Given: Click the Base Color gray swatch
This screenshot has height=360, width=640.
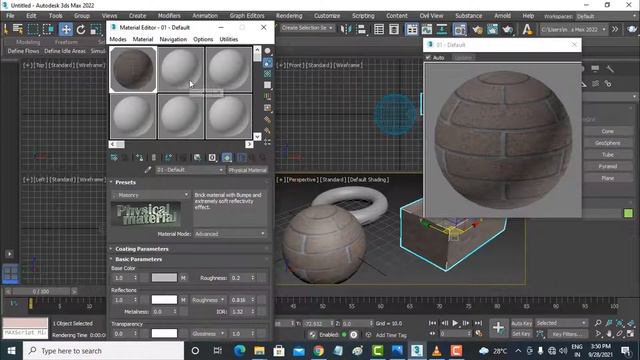Looking at the screenshot, I should (x=164, y=278).
